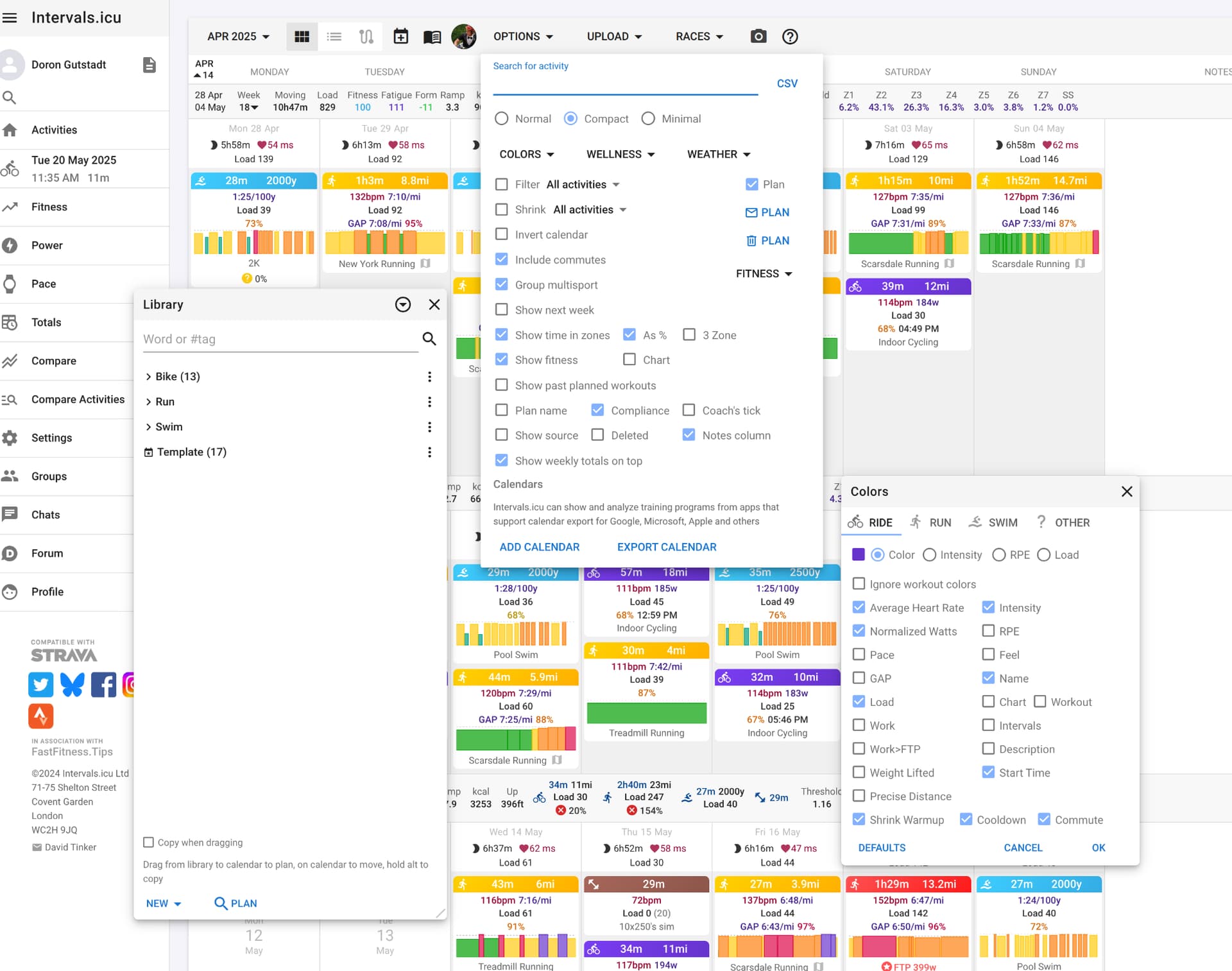This screenshot has width=1232, height=971.
Task: Enable Show next week checkbox
Action: (x=502, y=310)
